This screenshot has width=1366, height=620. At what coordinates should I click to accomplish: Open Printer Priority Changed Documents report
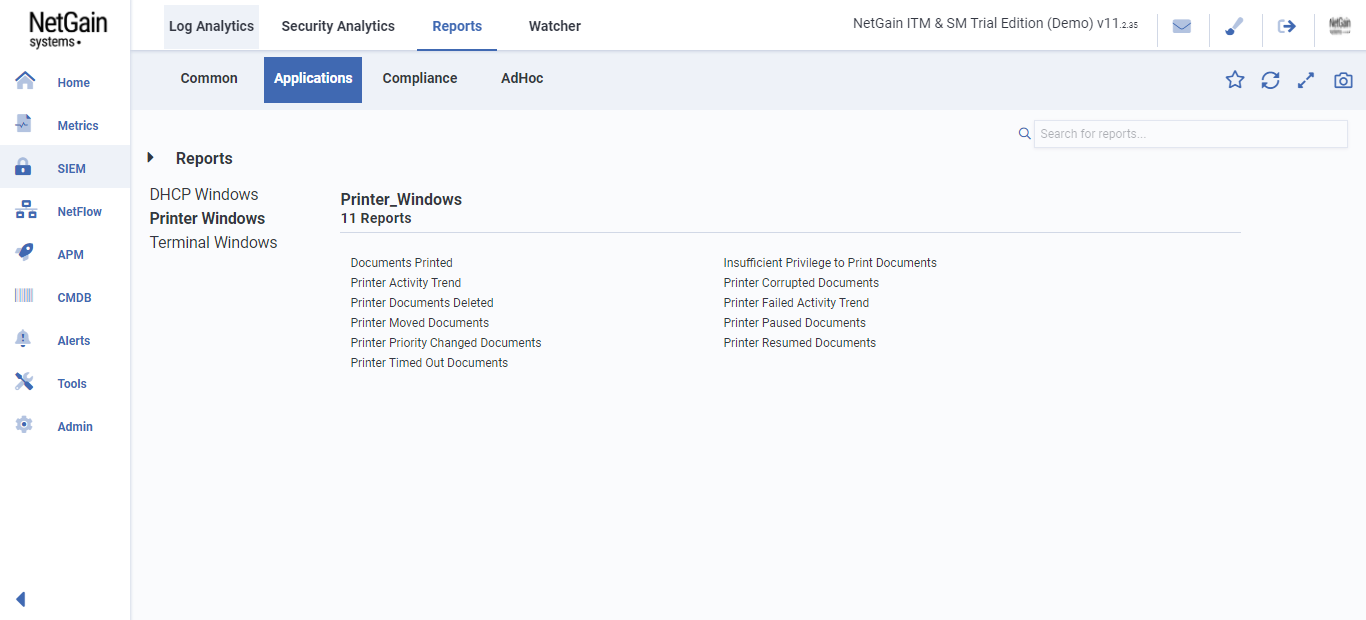446,343
